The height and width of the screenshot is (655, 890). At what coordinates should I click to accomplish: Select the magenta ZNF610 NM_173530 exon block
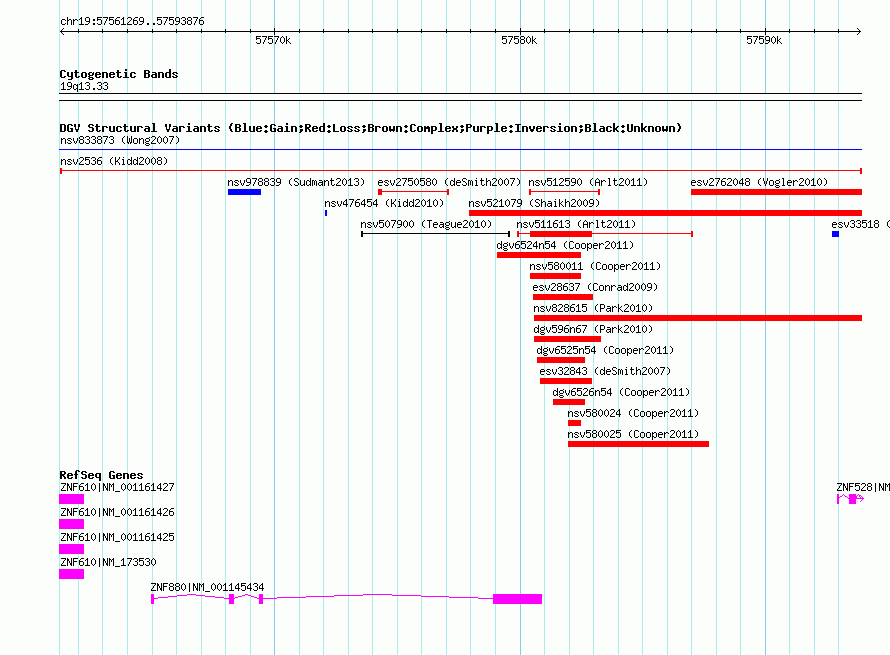pos(72,574)
